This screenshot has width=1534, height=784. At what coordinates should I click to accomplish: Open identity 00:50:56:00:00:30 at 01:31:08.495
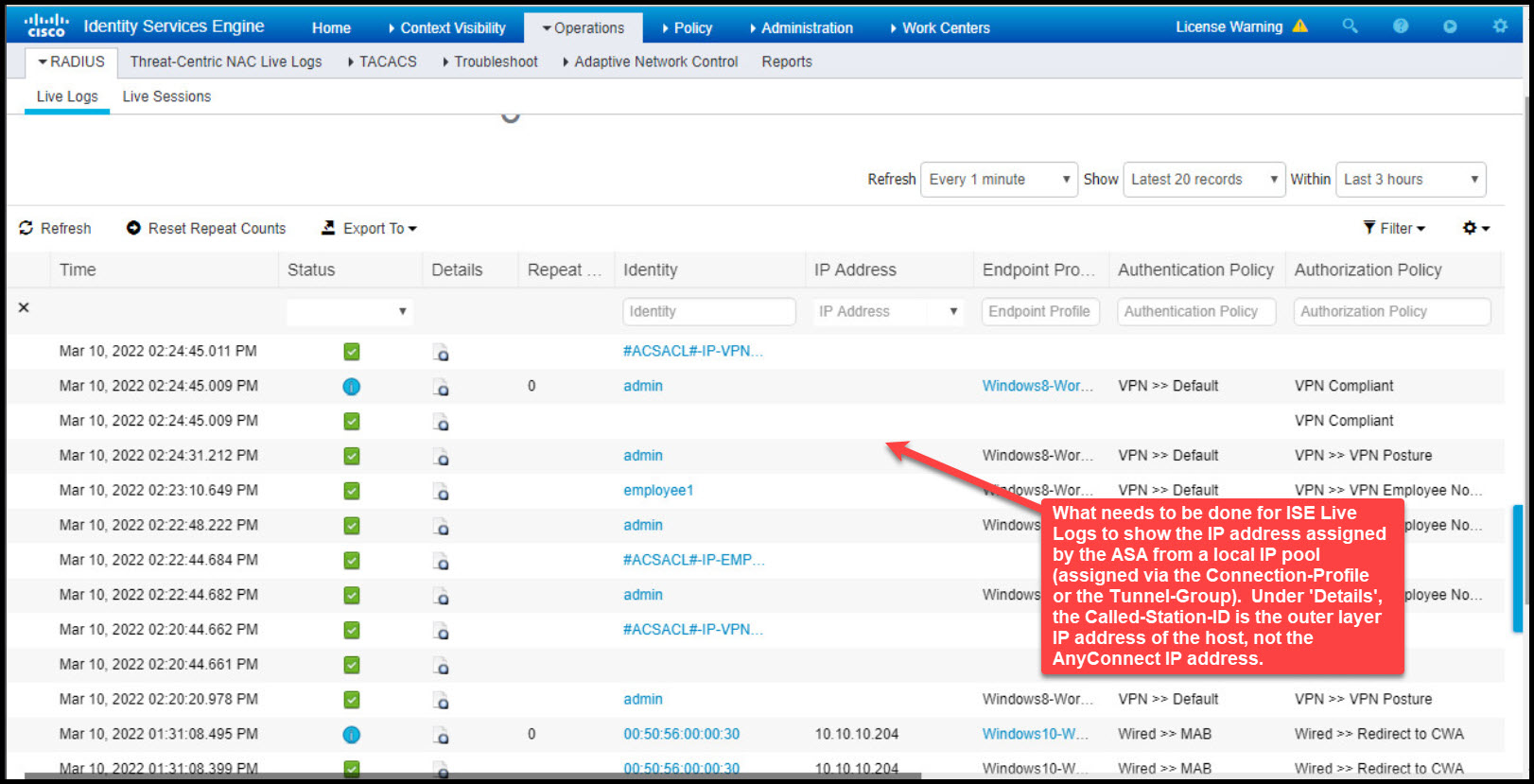click(x=681, y=734)
